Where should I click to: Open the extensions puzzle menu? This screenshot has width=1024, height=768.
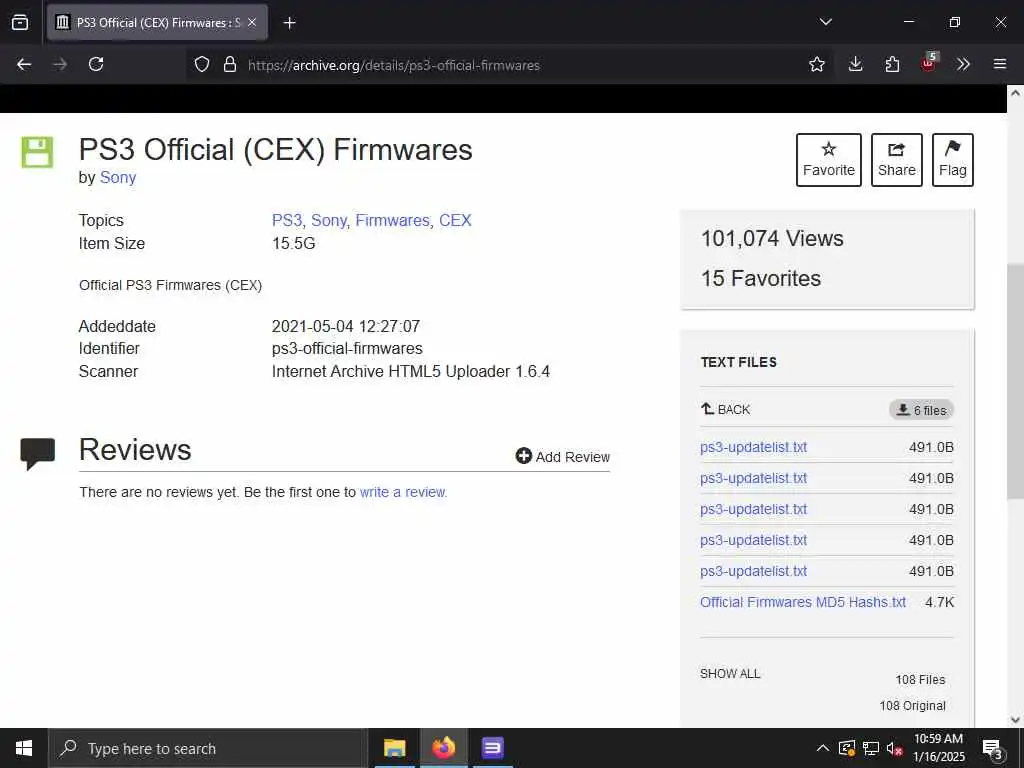click(x=892, y=64)
